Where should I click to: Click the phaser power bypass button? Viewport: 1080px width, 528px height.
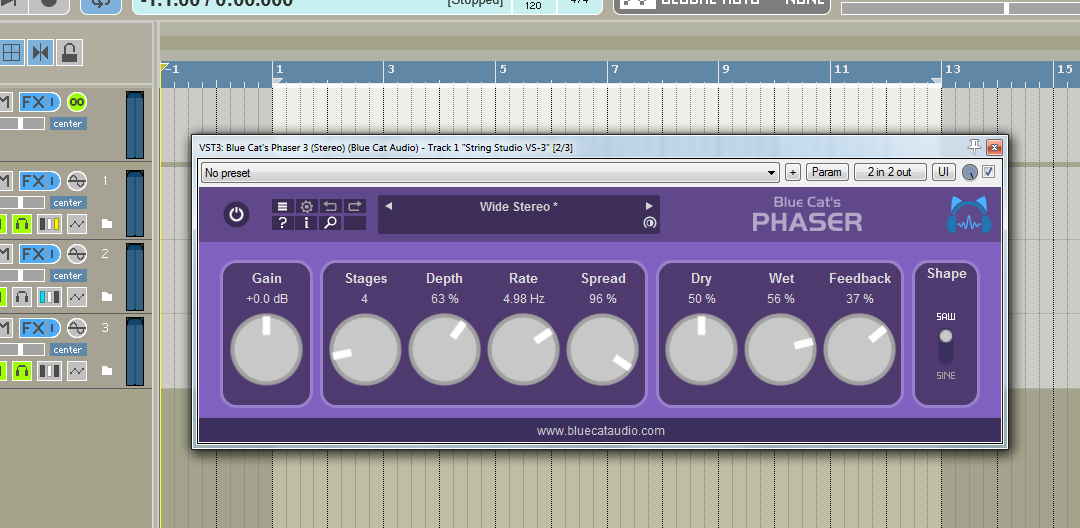(236, 214)
